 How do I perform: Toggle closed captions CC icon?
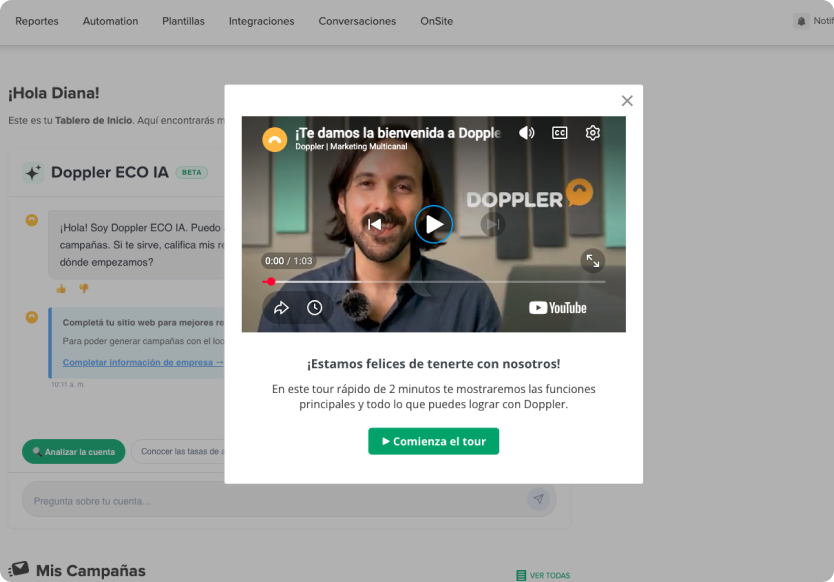point(560,132)
